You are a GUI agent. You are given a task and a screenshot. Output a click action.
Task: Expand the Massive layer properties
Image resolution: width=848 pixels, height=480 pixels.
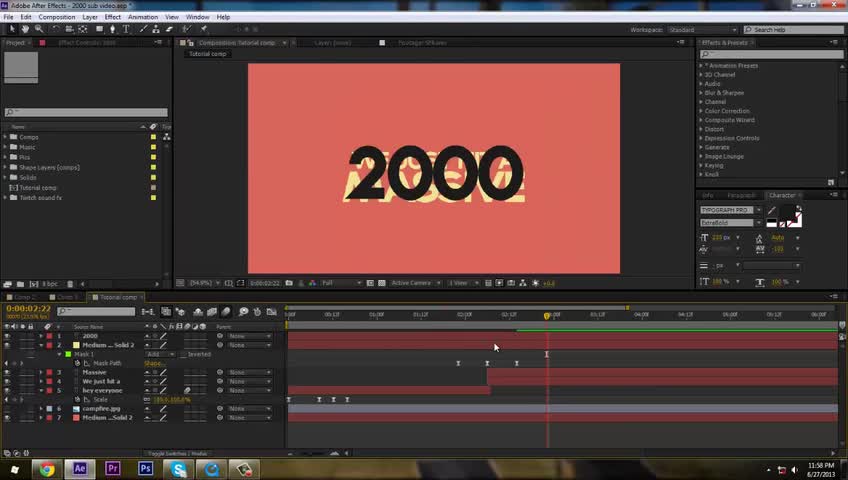coord(41,372)
